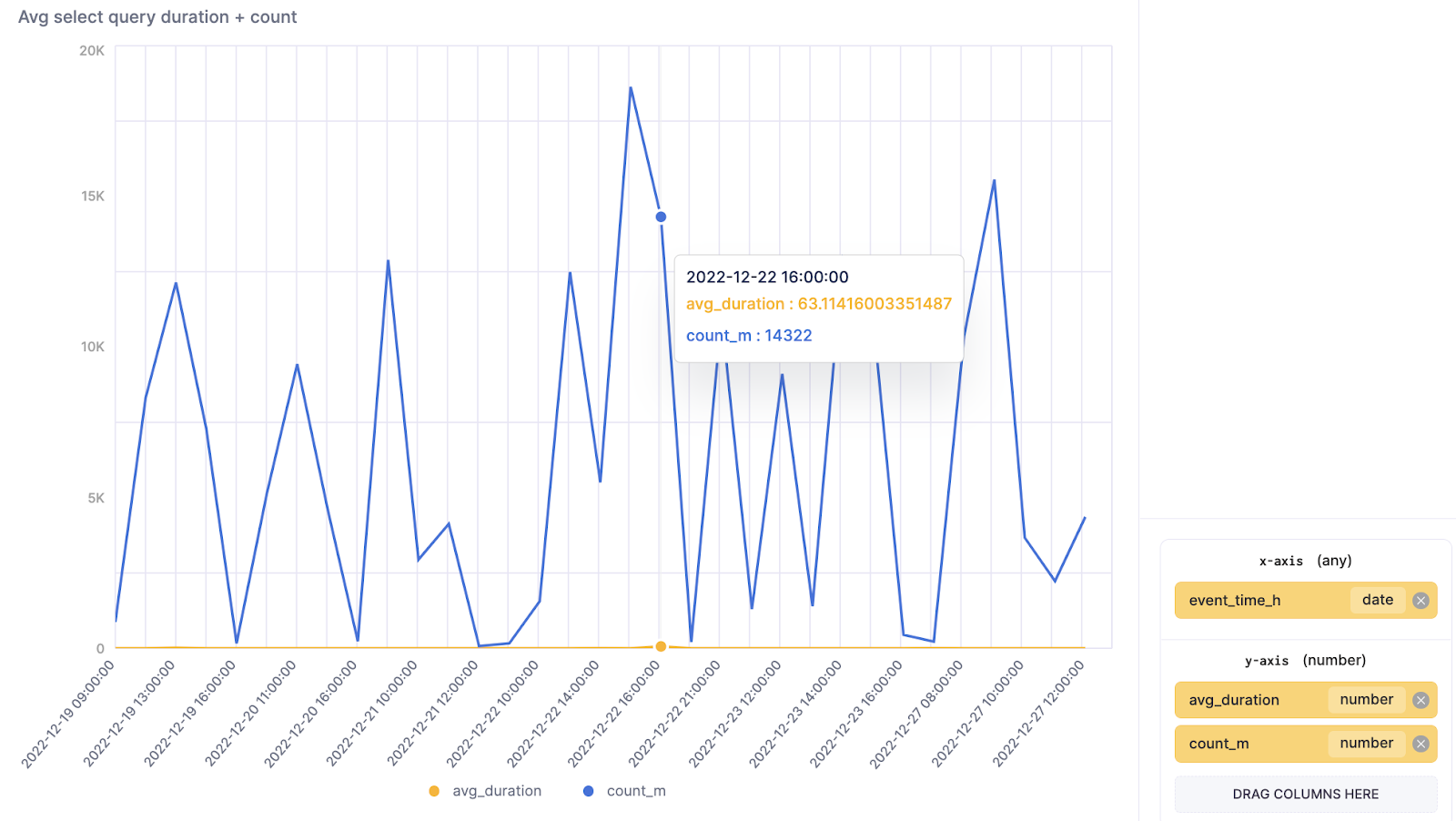Click the 'date' type badge on event_time_h
Viewport: 1456px width, 821px height.
pyautogui.click(x=1376, y=600)
